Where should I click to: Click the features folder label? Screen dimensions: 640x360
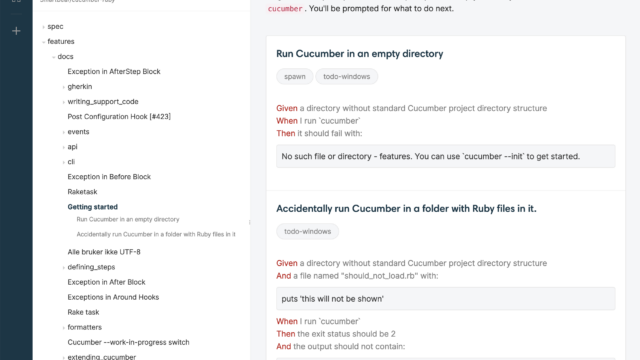coord(61,42)
